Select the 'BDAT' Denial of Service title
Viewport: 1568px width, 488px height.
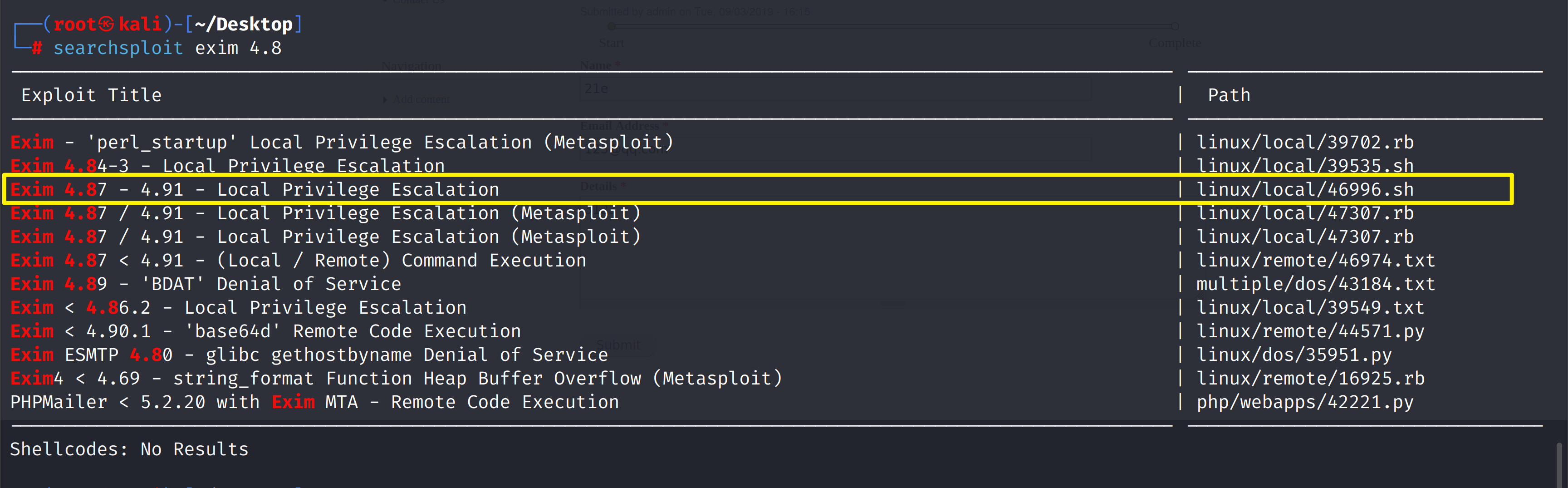click(x=206, y=284)
